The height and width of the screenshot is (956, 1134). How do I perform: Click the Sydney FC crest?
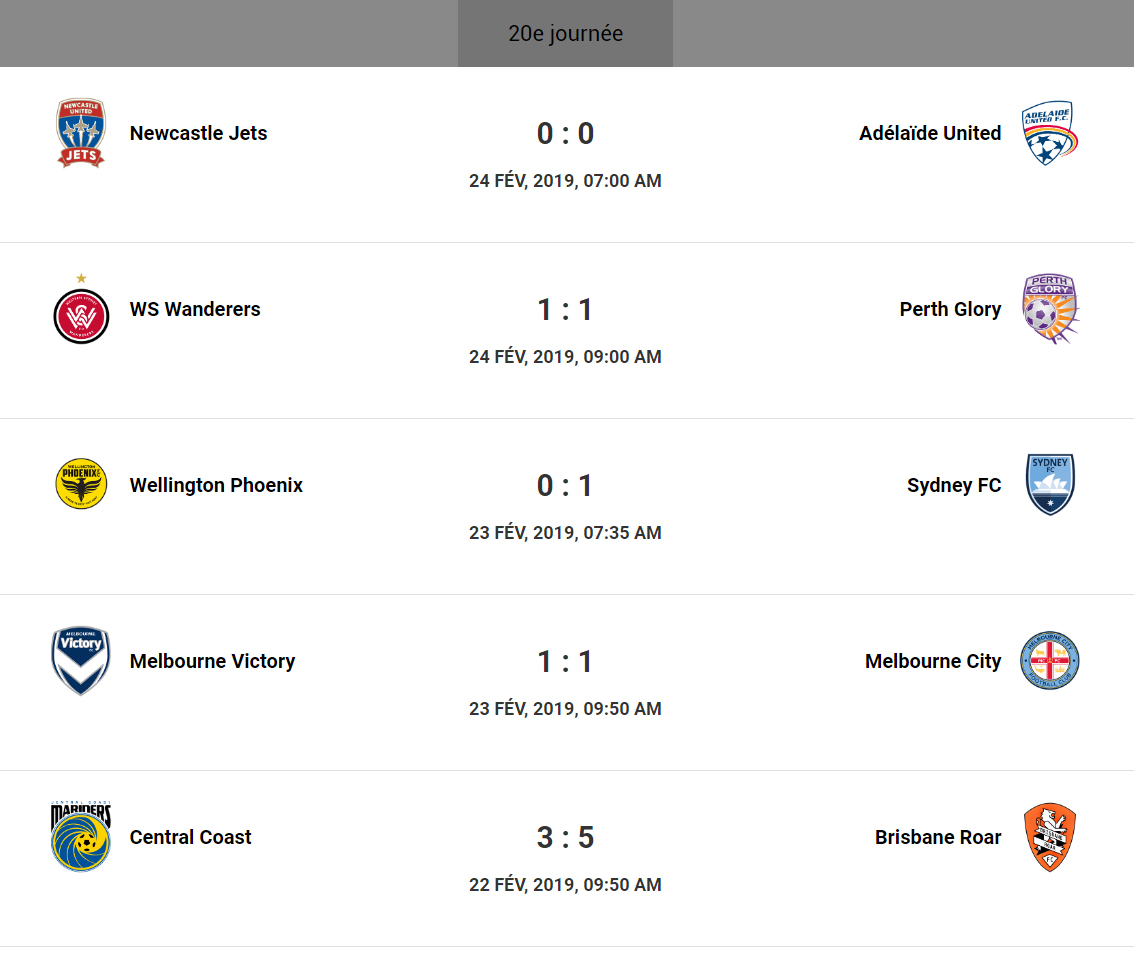point(1049,485)
